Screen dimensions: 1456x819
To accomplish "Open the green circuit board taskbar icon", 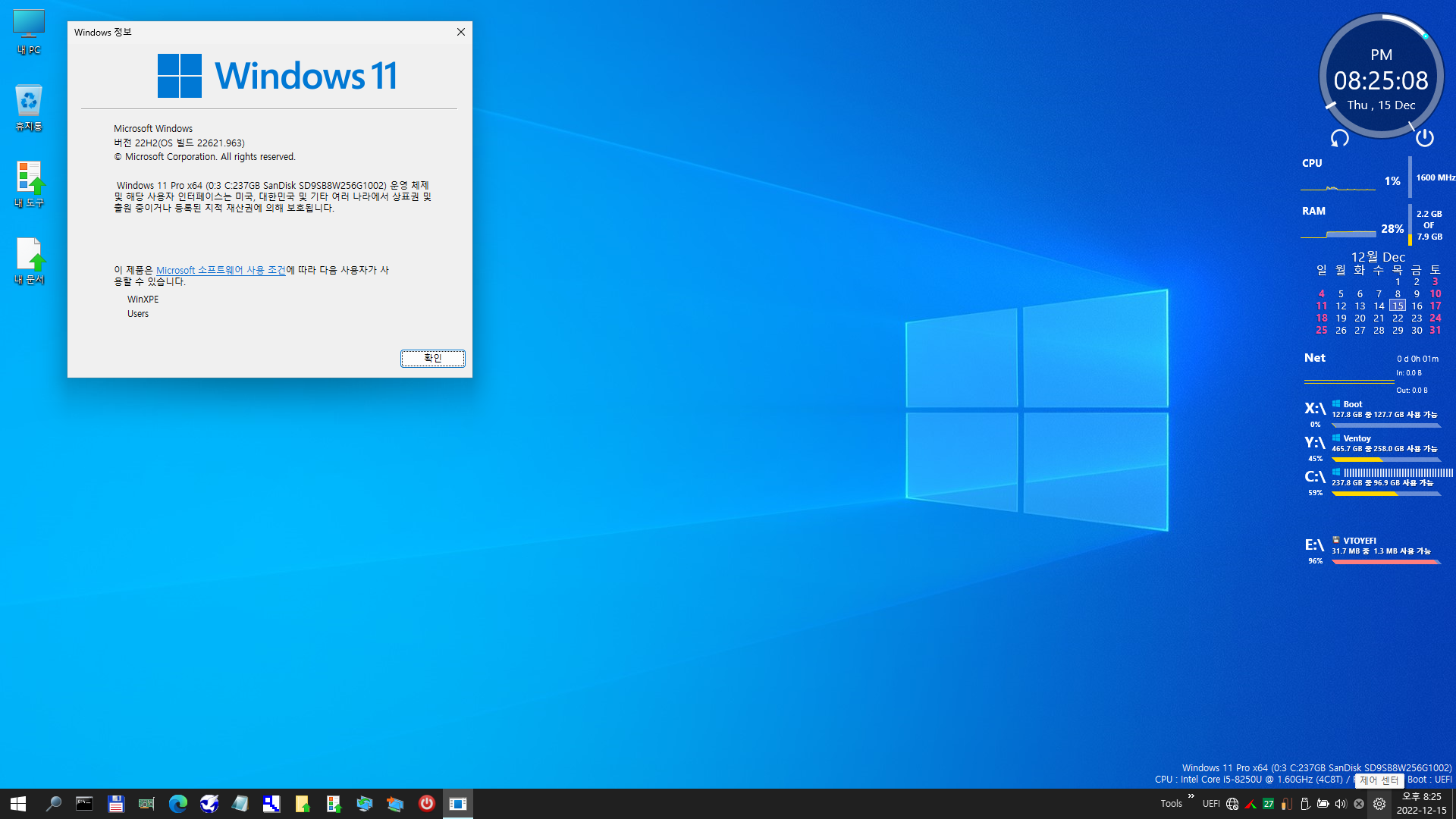I will point(146,804).
